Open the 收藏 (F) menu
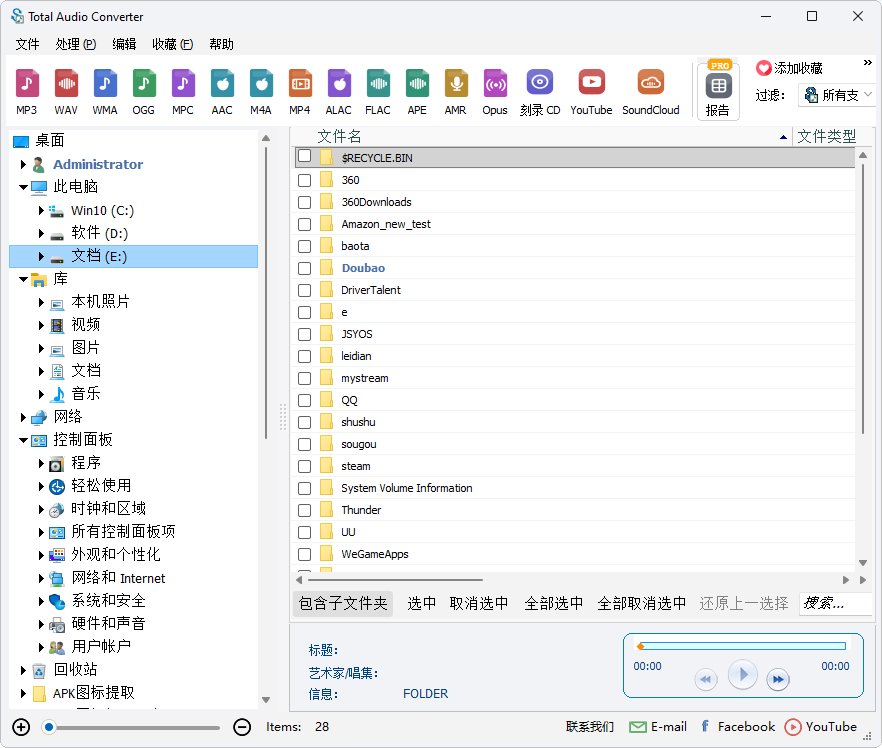The image size is (882, 748). click(172, 44)
